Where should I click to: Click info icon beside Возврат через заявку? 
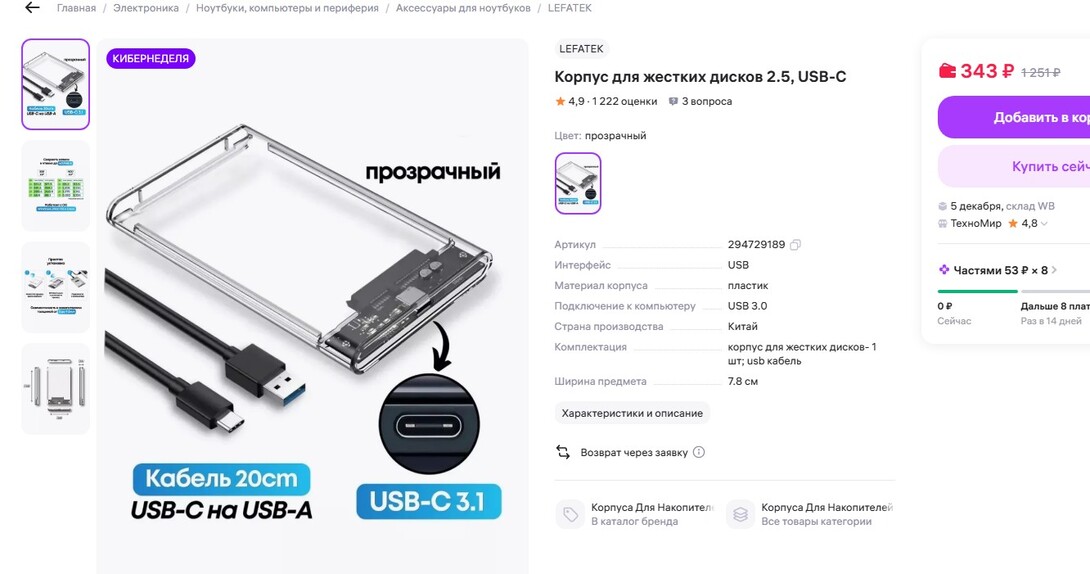(x=699, y=452)
